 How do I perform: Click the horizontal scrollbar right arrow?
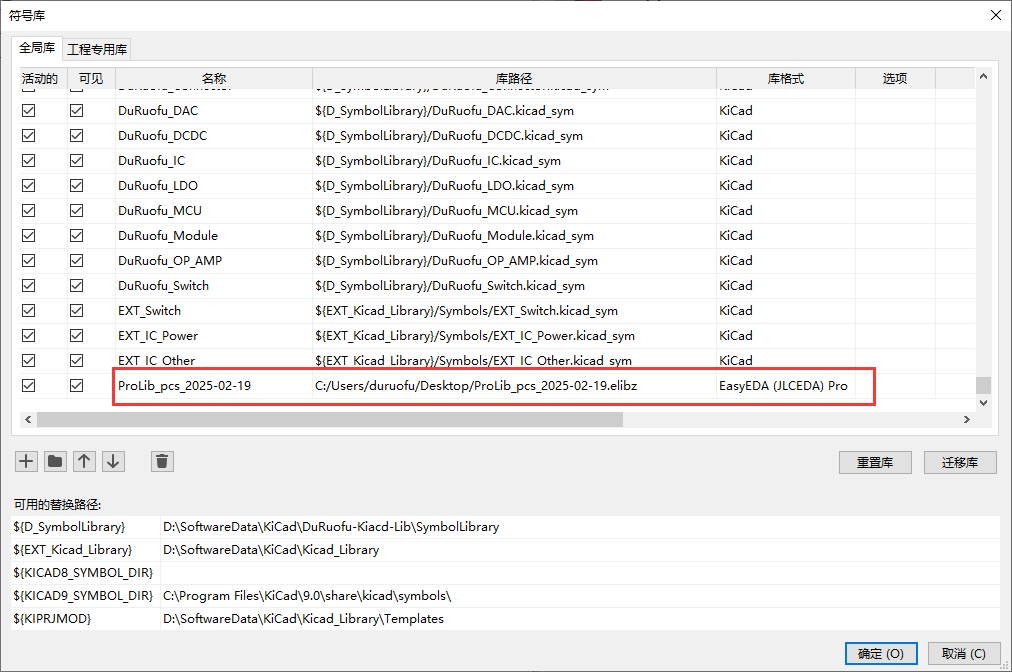point(966,420)
